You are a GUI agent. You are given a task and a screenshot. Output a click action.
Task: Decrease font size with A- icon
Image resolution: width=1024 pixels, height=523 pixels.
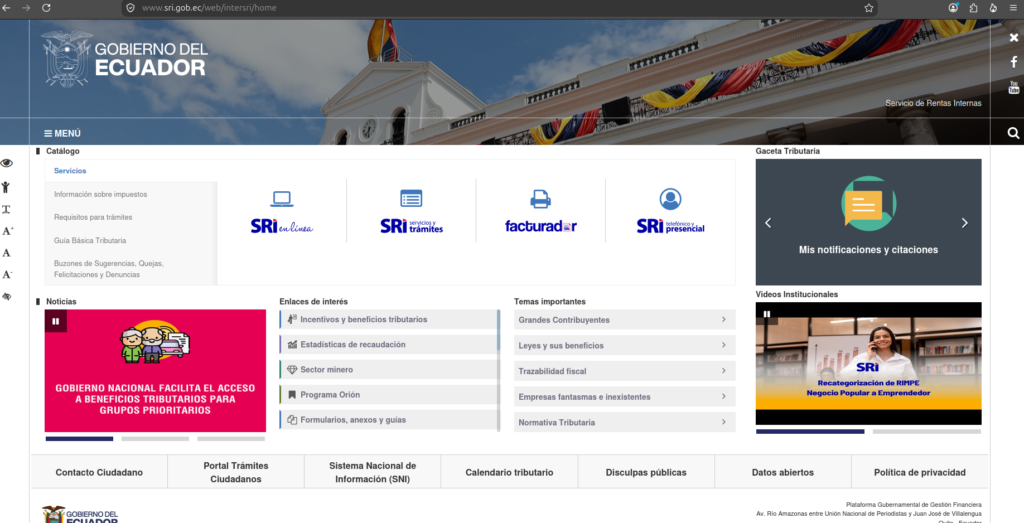(x=7, y=275)
